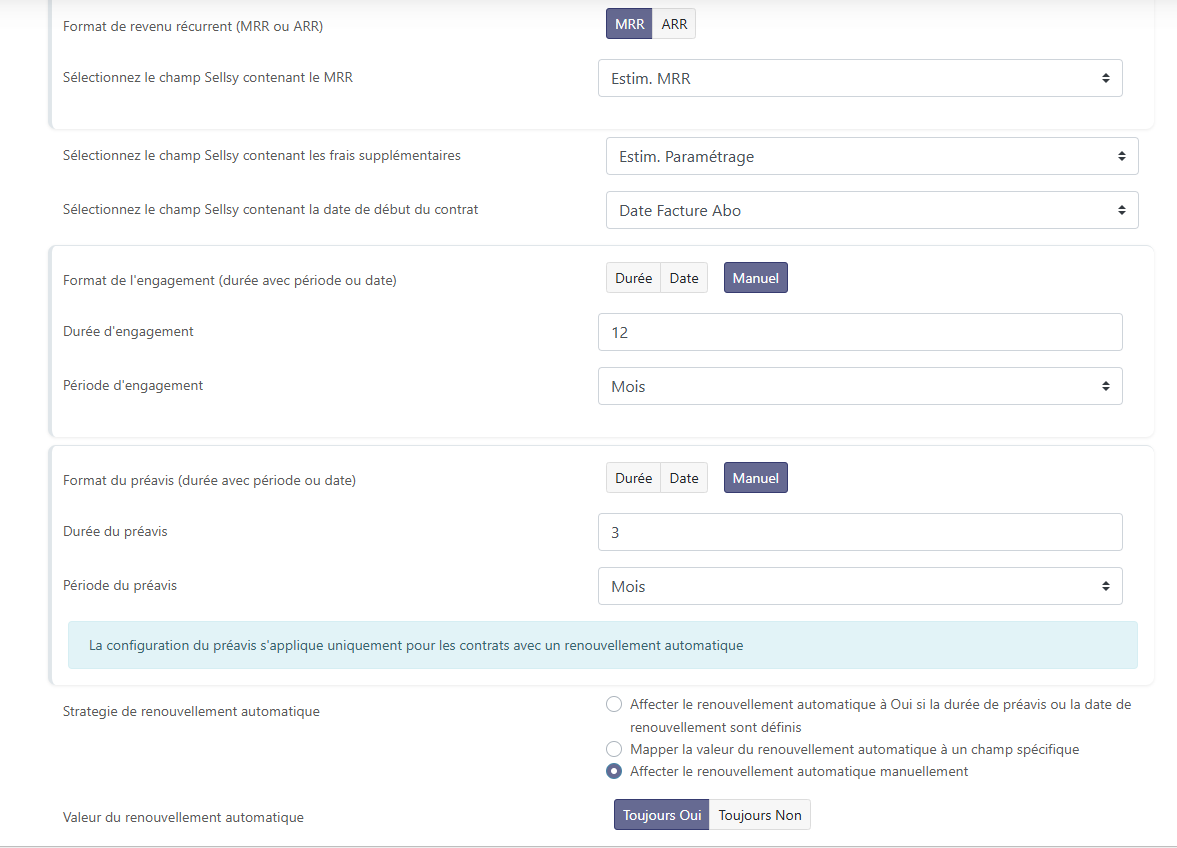
Task: Select radio: Oui if préavis duration defined
Action: (x=614, y=704)
